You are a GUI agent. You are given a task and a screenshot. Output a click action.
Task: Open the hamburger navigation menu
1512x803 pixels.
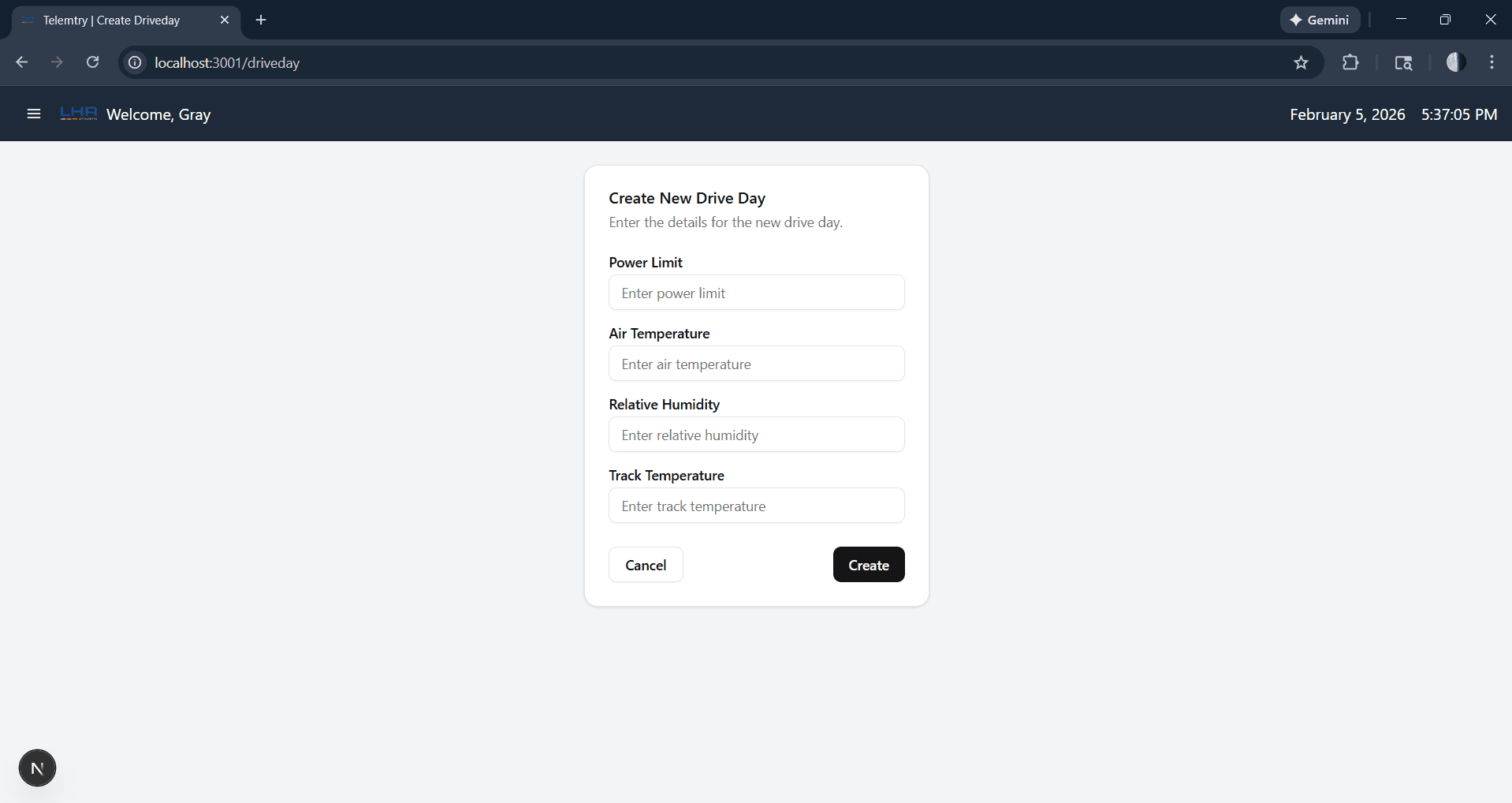[x=34, y=114]
